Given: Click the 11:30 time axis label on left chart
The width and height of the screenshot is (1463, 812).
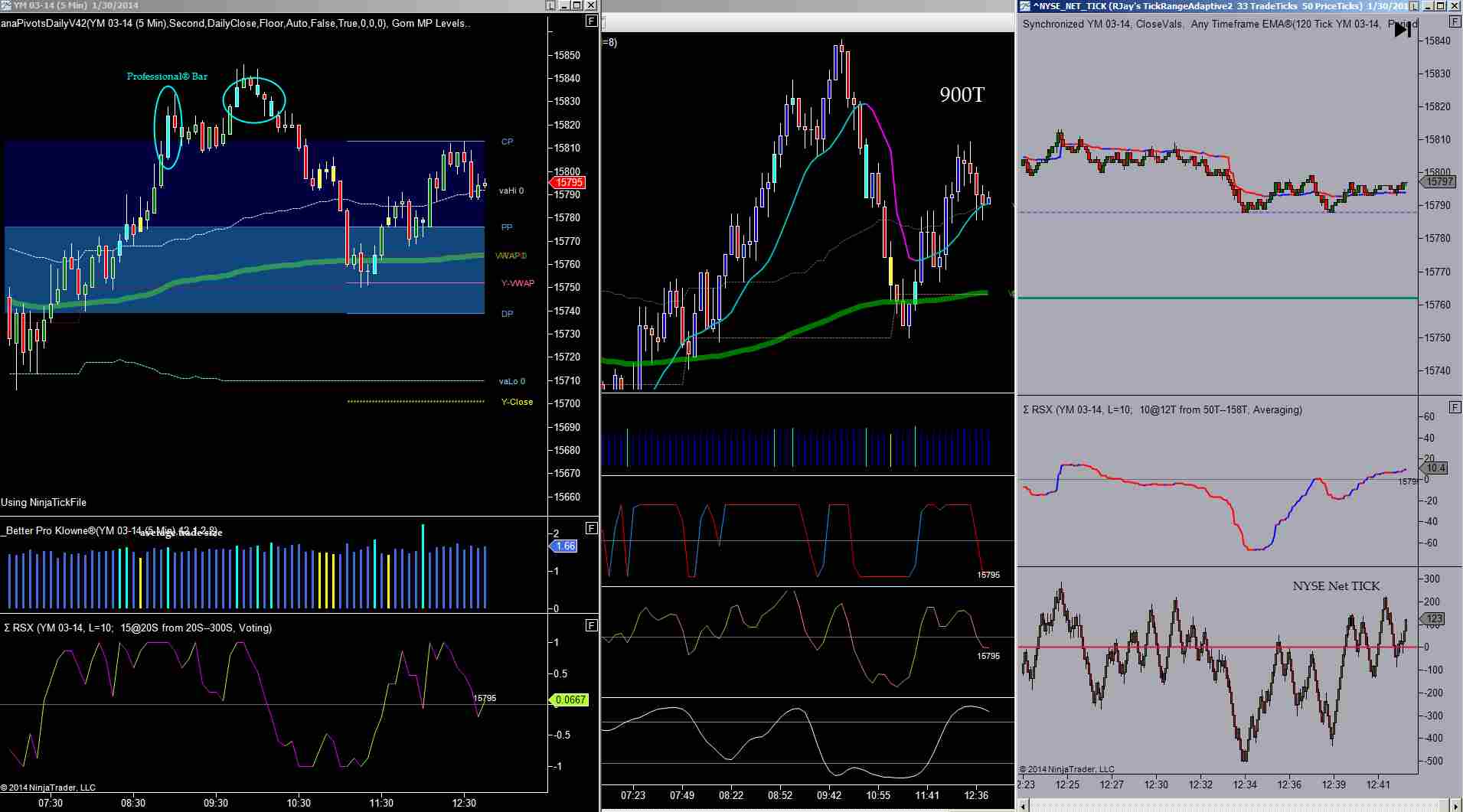Looking at the screenshot, I should tap(381, 803).
